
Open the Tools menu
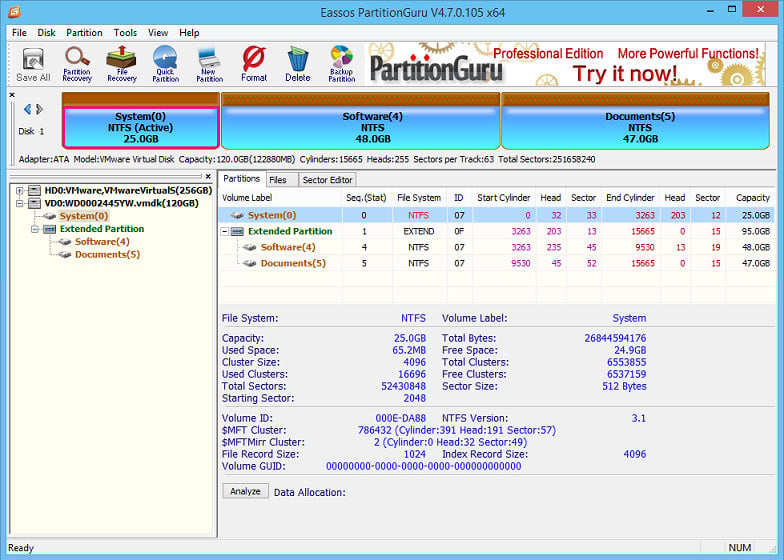(125, 32)
